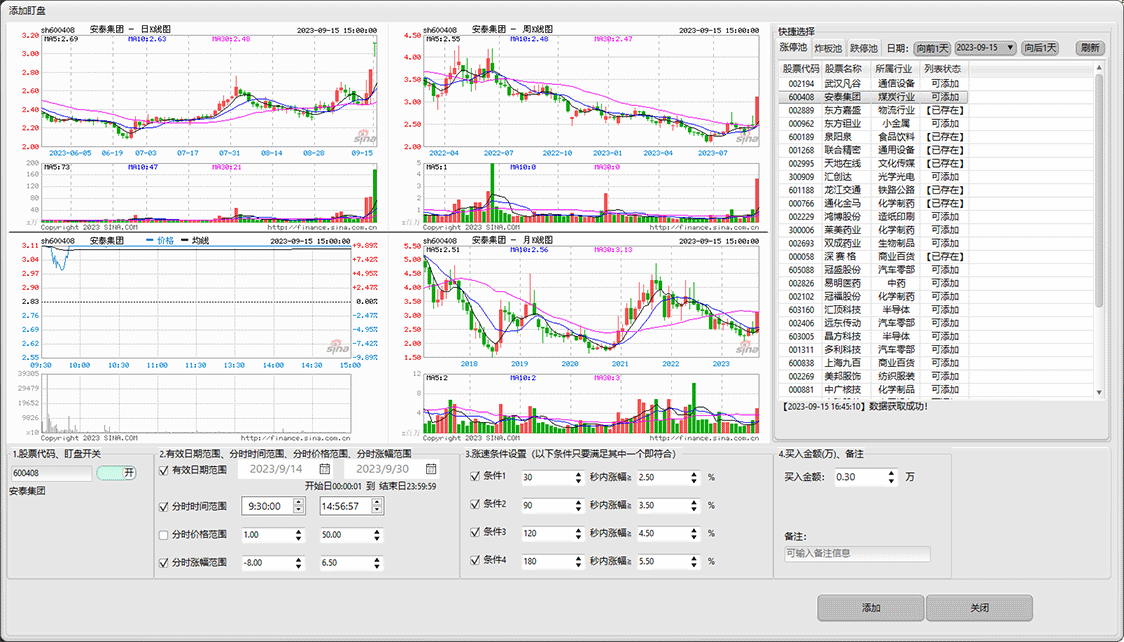Viewport: 1124px width, 642px height.
Task: Increase the 条件1 seconds value
Action: 579,474
